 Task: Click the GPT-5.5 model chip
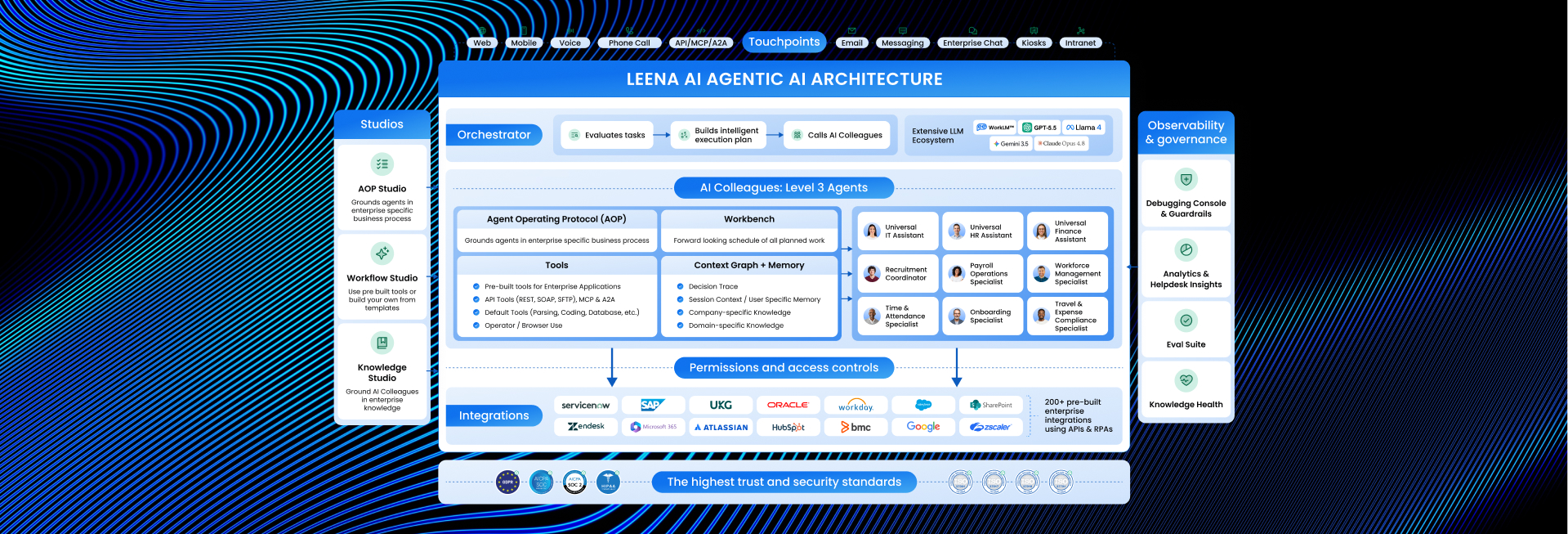pyautogui.click(x=1039, y=128)
